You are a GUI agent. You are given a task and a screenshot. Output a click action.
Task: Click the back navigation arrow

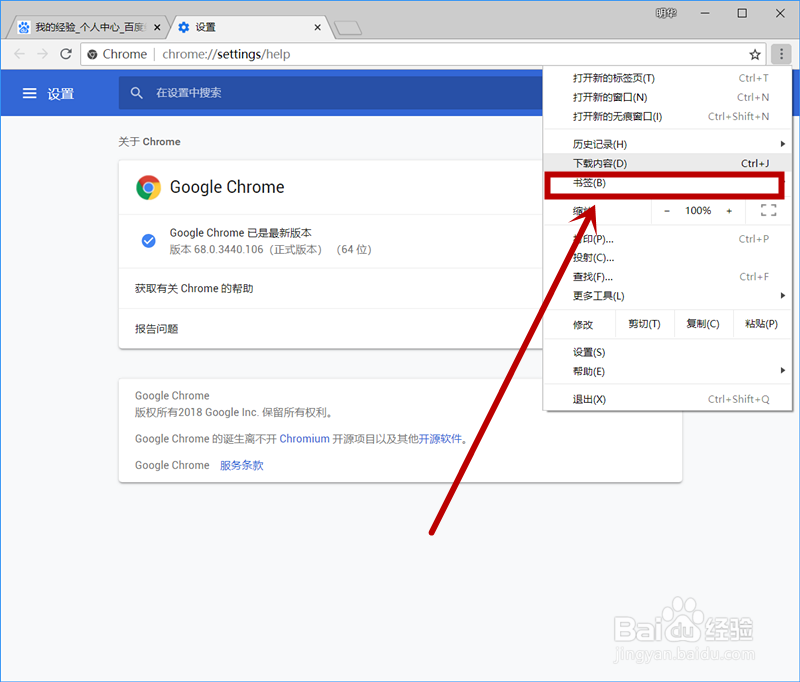click(x=18, y=54)
